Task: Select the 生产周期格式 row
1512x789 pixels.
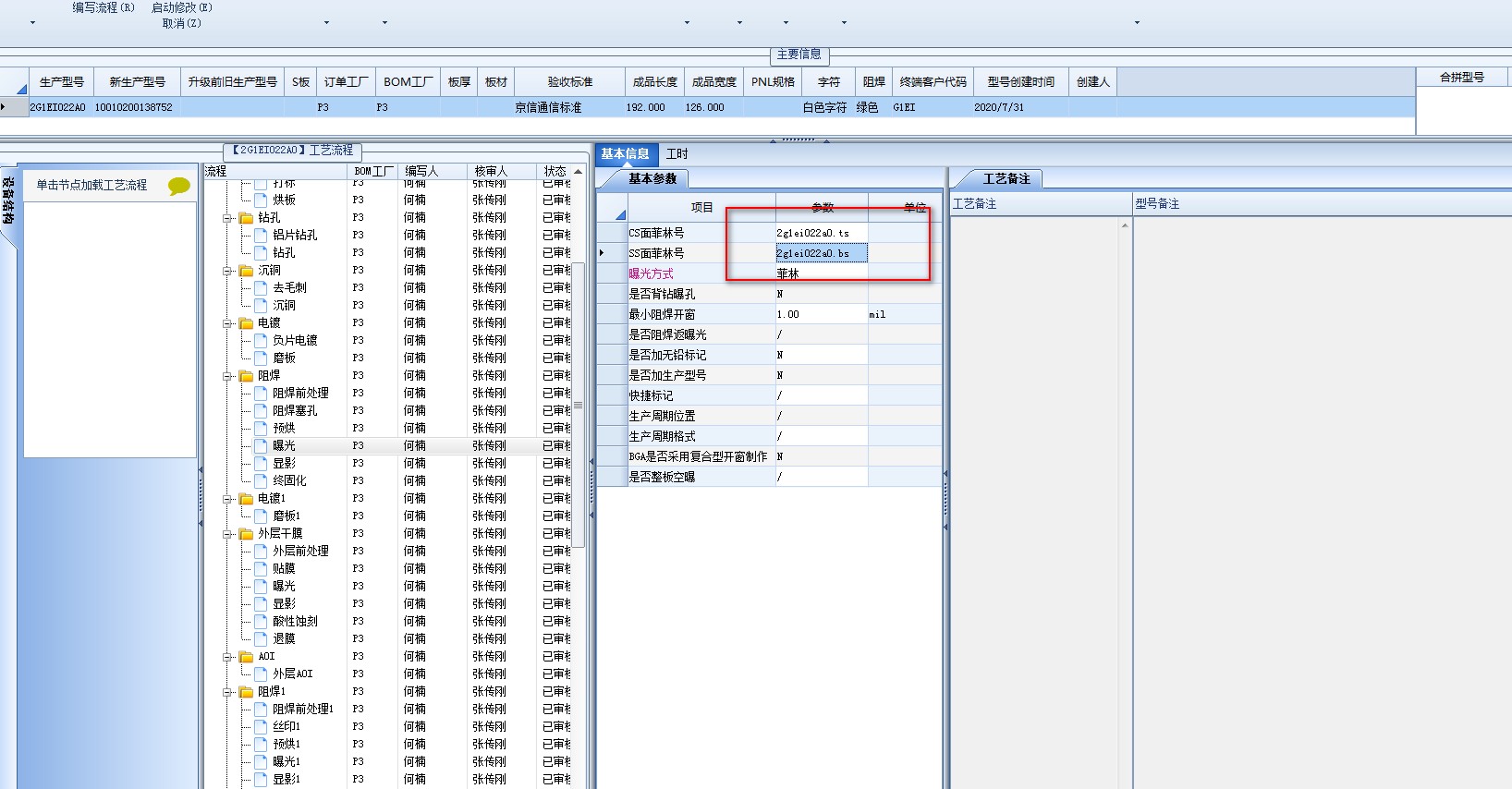Action: pyautogui.click(x=770, y=437)
